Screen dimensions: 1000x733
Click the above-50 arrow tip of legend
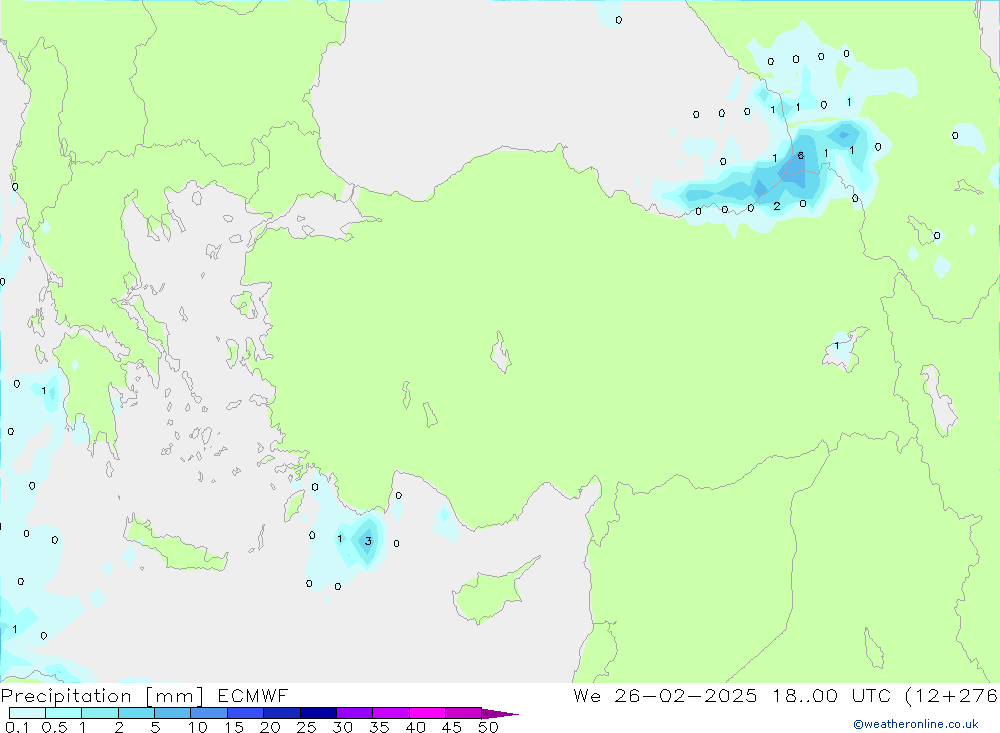tap(500, 714)
